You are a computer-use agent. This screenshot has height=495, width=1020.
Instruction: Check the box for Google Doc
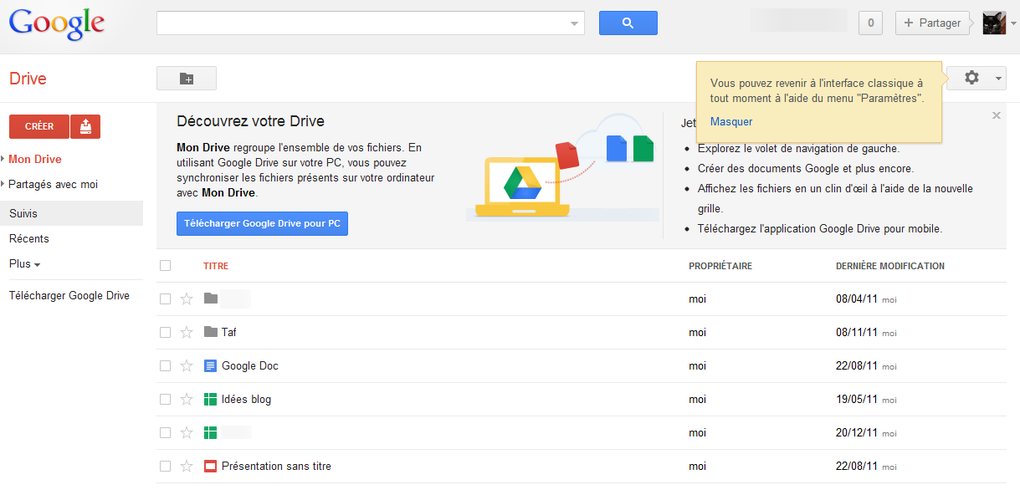coord(165,366)
